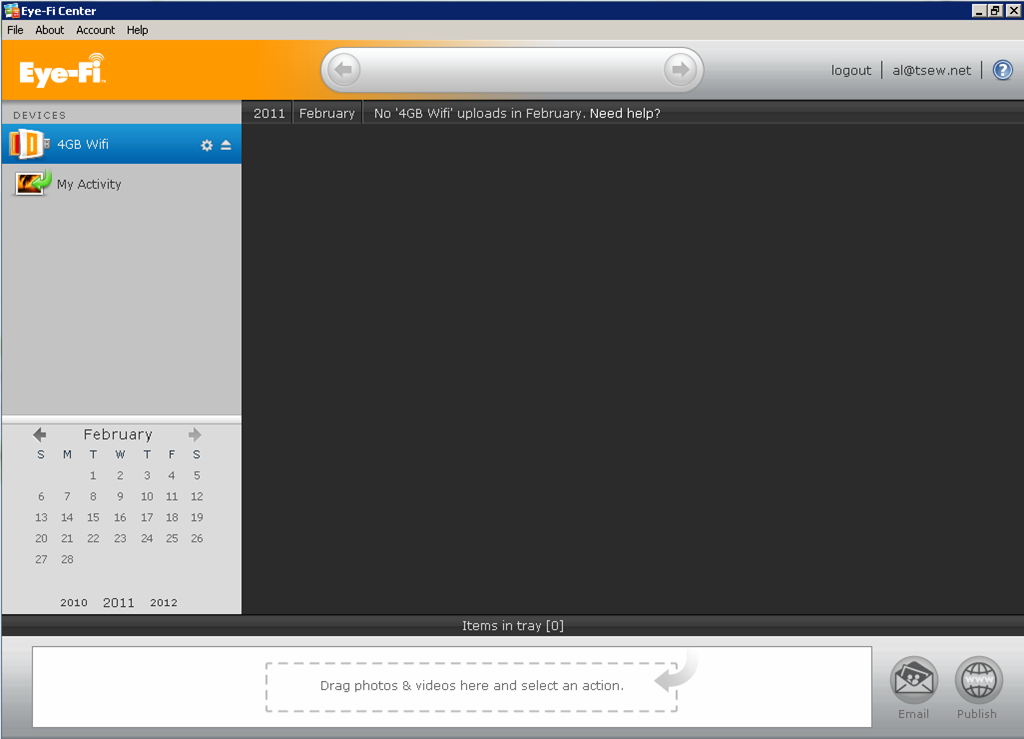This screenshot has width=1024, height=739.
Task: Open help via the question mark icon
Action: click(x=1002, y=70)
